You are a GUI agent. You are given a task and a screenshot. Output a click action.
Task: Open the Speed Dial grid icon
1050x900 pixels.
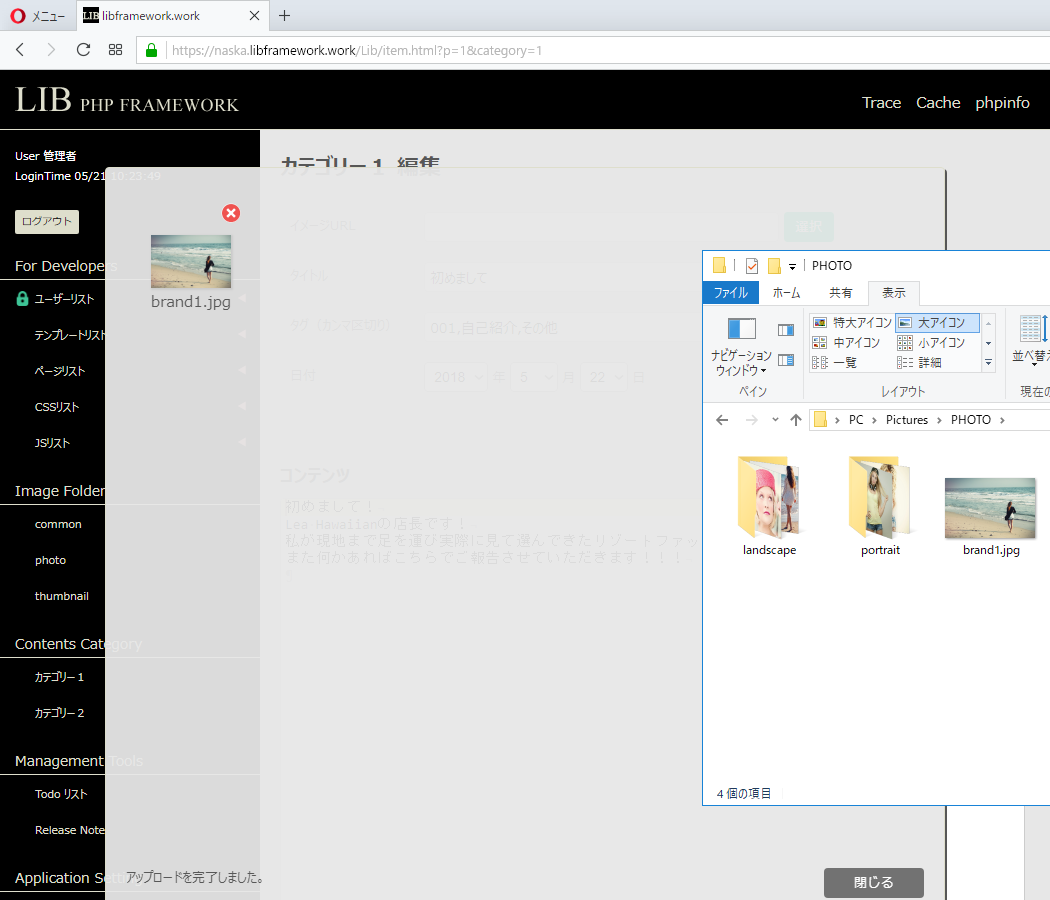115,50
